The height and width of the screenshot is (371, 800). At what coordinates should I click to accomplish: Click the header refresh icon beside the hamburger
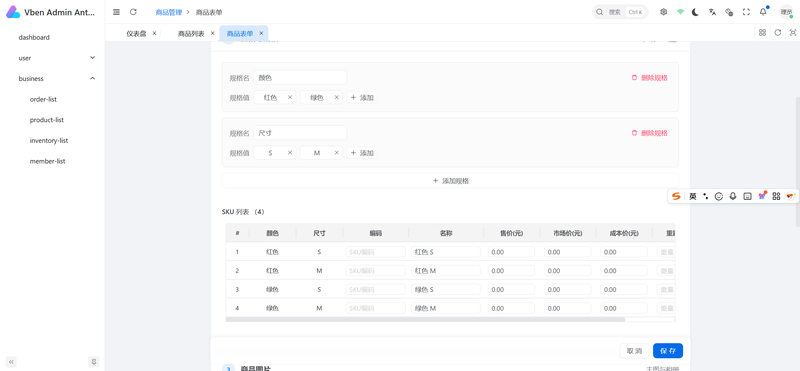pos(133,12)
